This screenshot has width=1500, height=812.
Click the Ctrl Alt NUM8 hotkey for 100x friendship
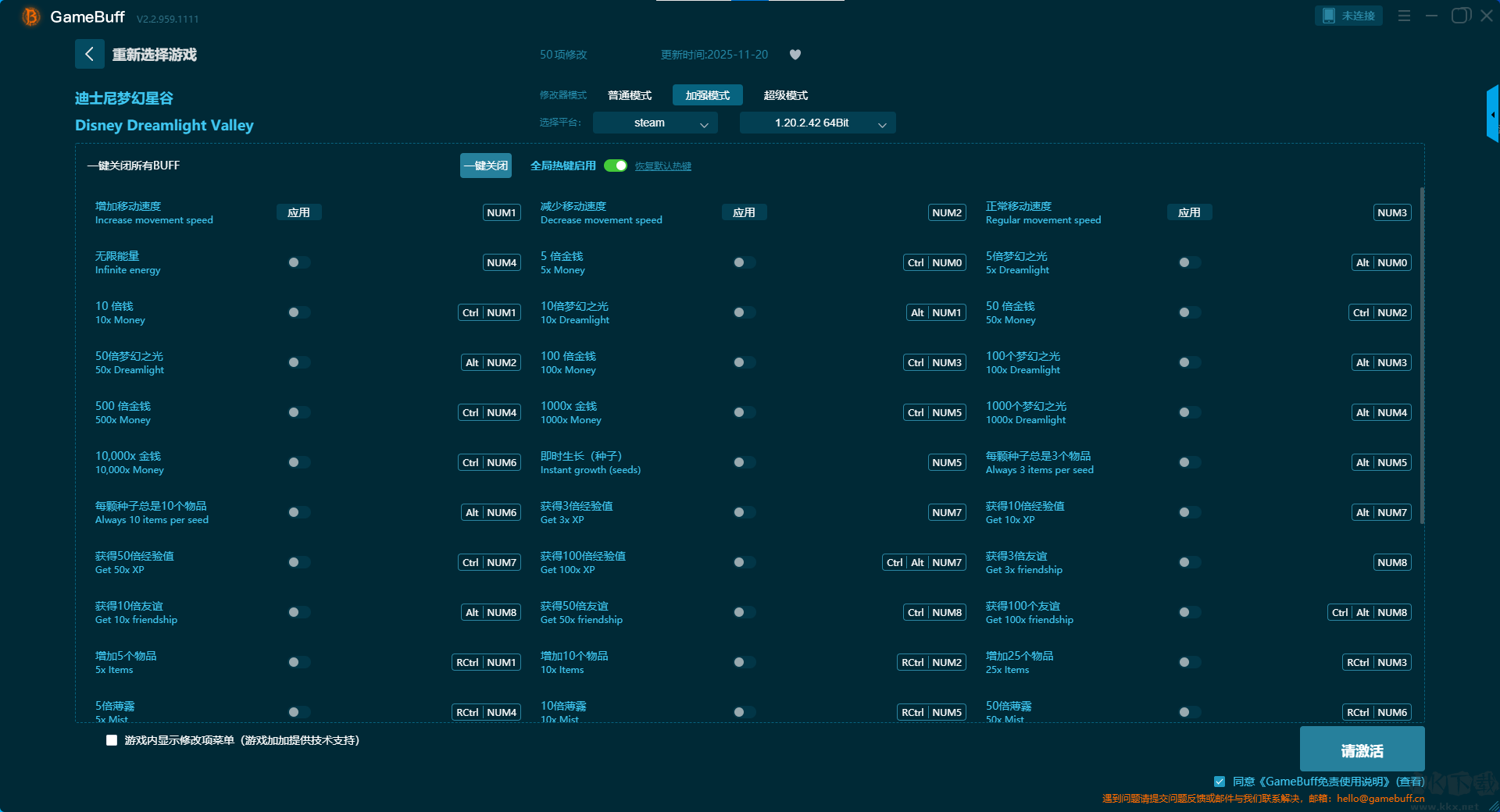pyautogui.click(x=1370, y=612)
